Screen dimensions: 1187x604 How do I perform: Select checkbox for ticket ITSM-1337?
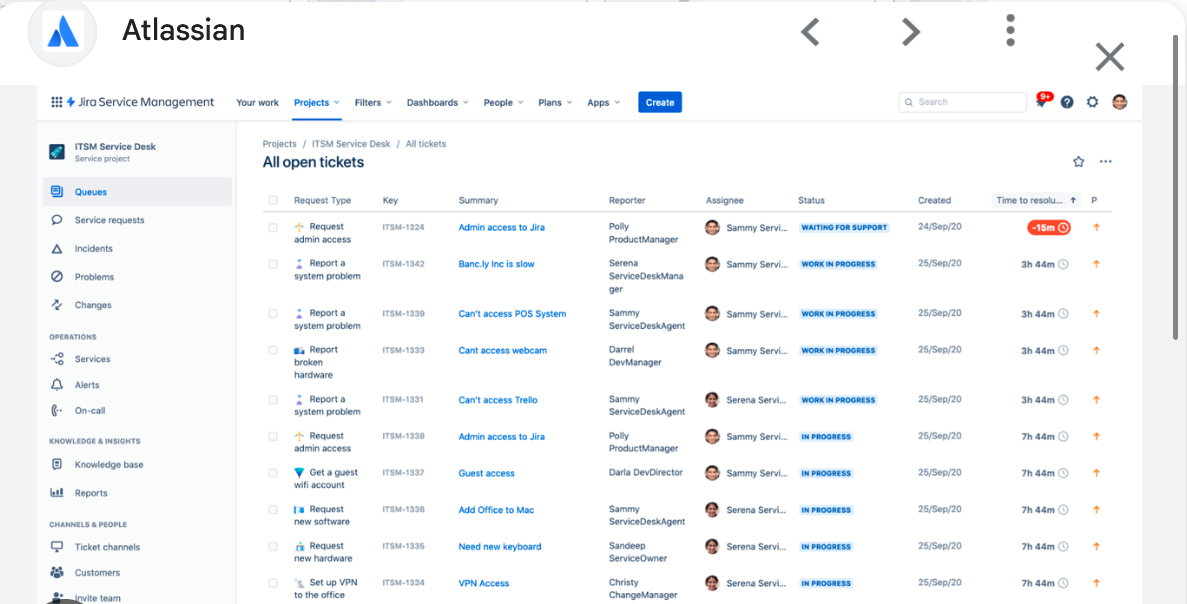coord(273,473)
